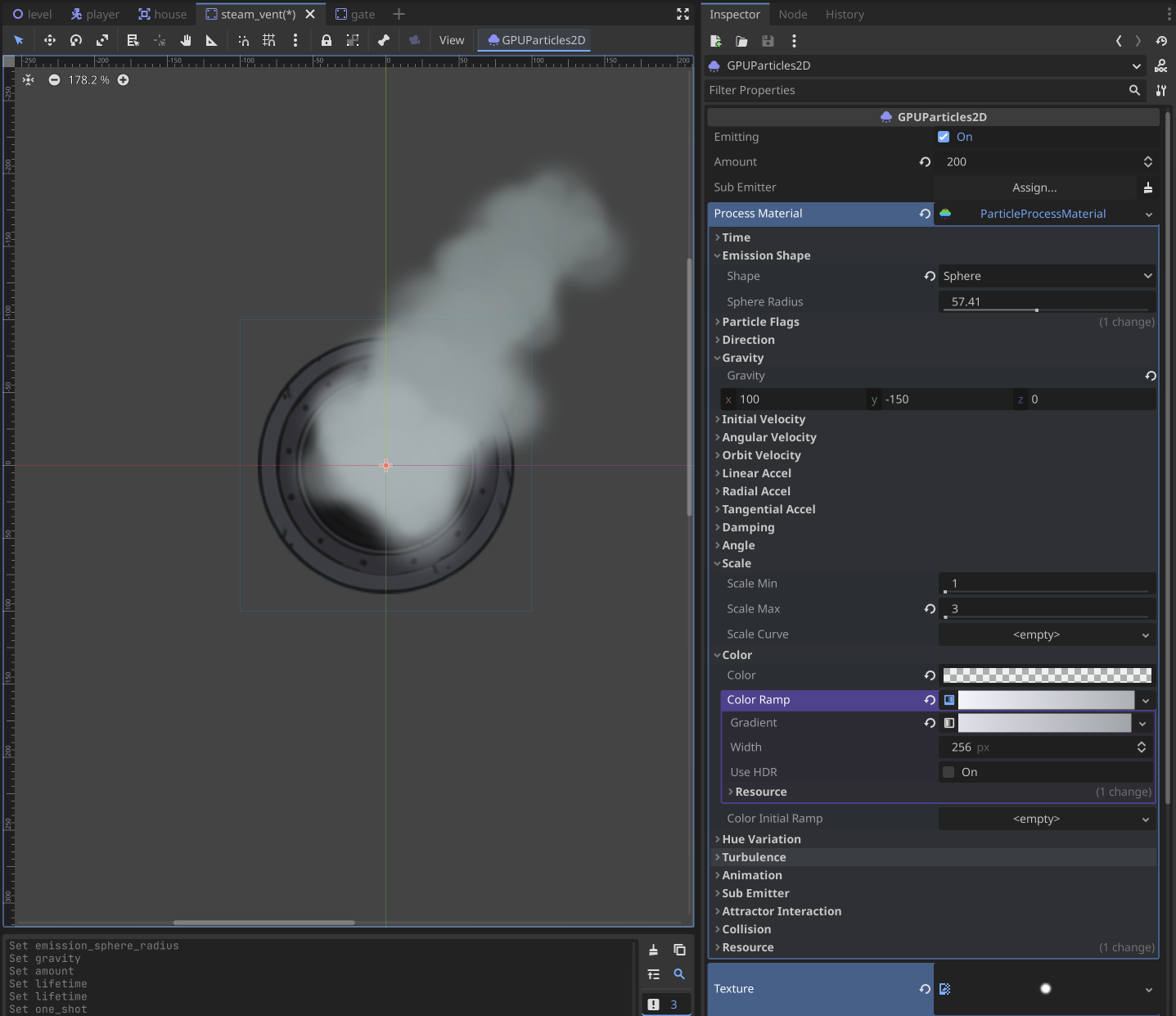Activate the Scale Mode tool
The width and height of the screenshot is (1176, 1016).
point(102,40)
